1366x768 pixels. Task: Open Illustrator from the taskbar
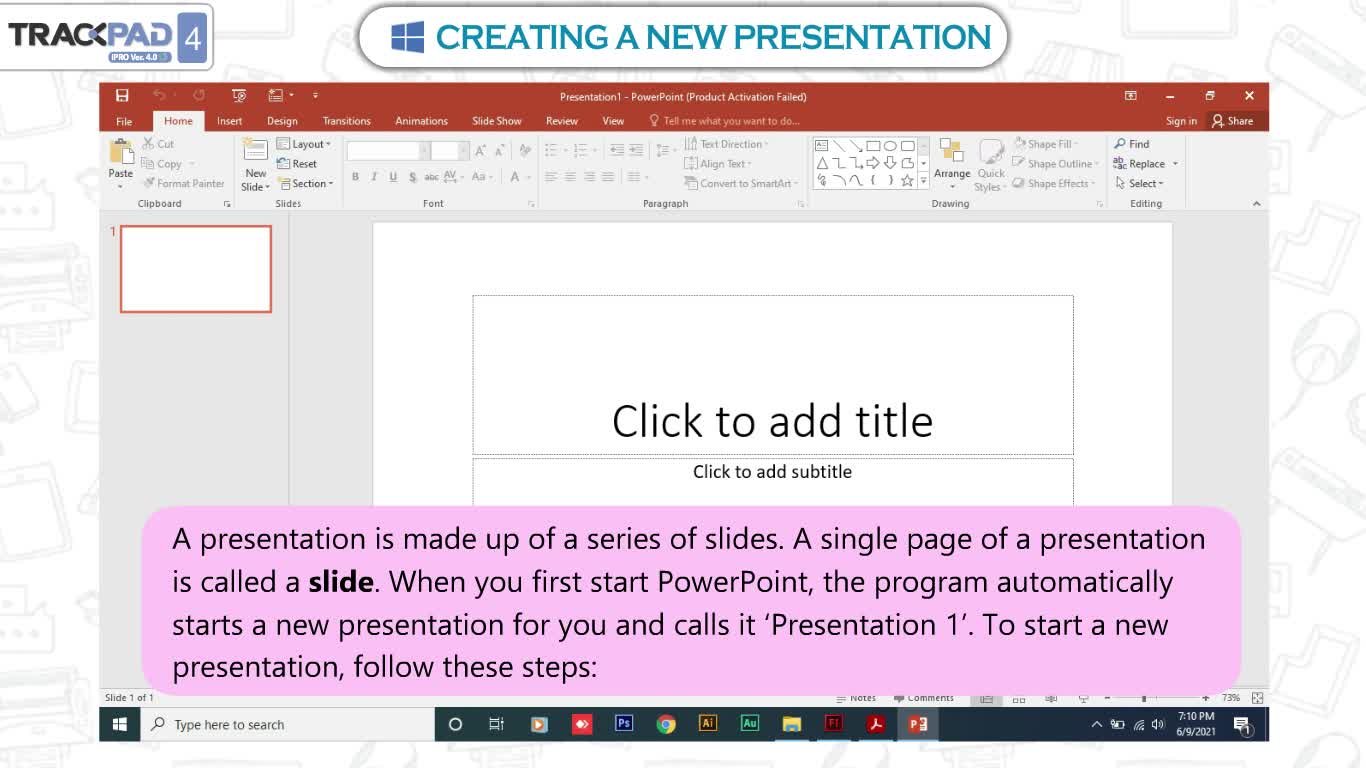pos(708,724)
